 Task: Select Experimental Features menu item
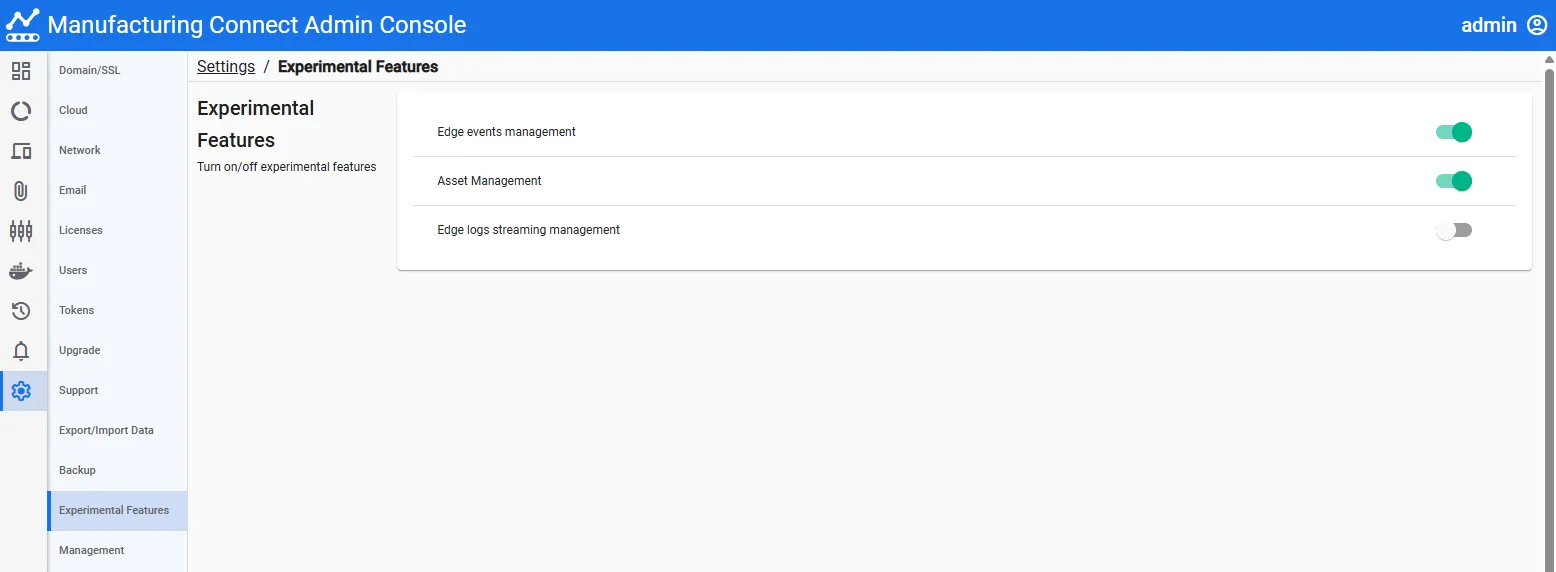(x=117, y=511)
